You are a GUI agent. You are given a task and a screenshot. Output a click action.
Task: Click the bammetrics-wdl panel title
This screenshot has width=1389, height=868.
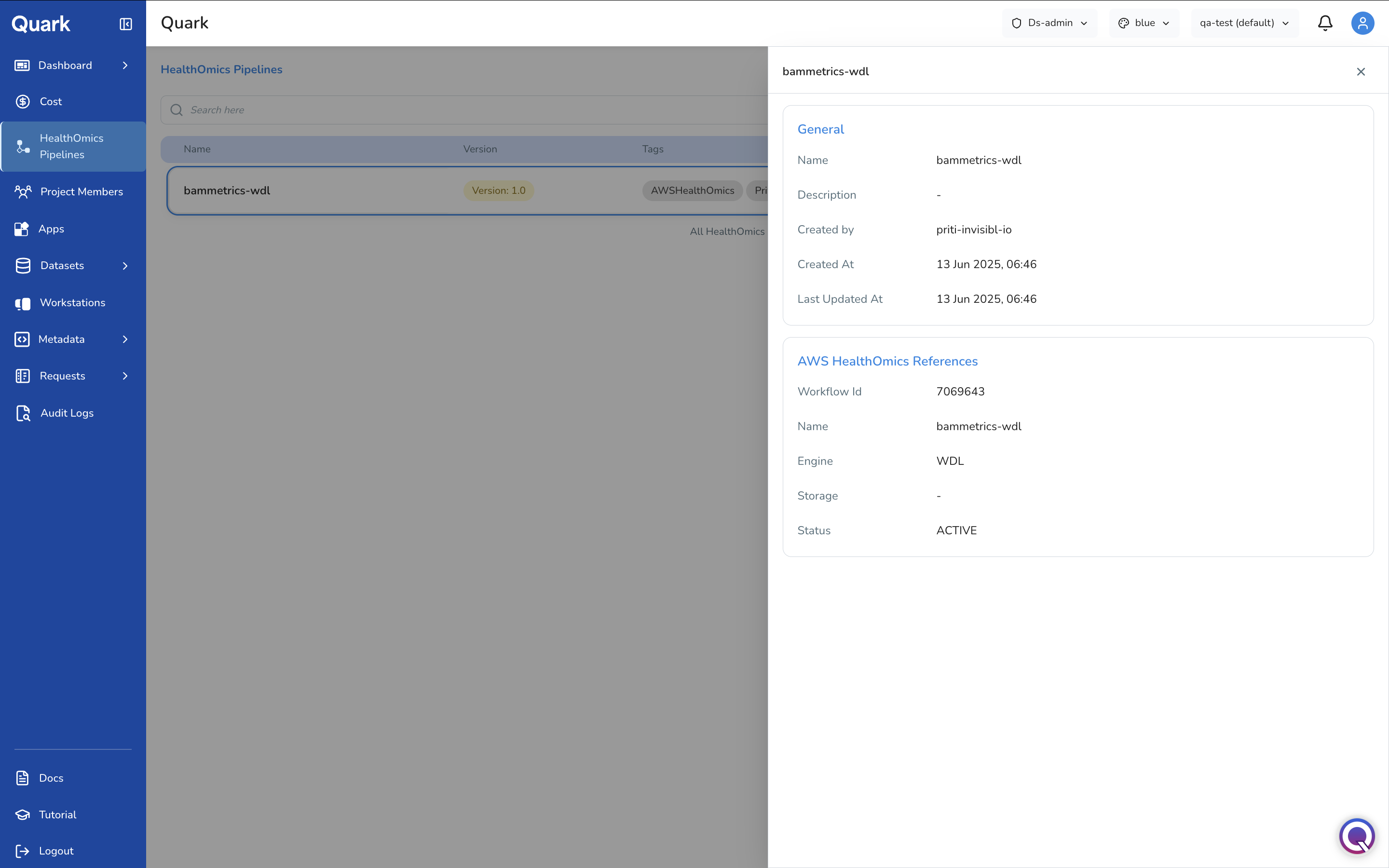pyautogui.click(x=825, y=72)
